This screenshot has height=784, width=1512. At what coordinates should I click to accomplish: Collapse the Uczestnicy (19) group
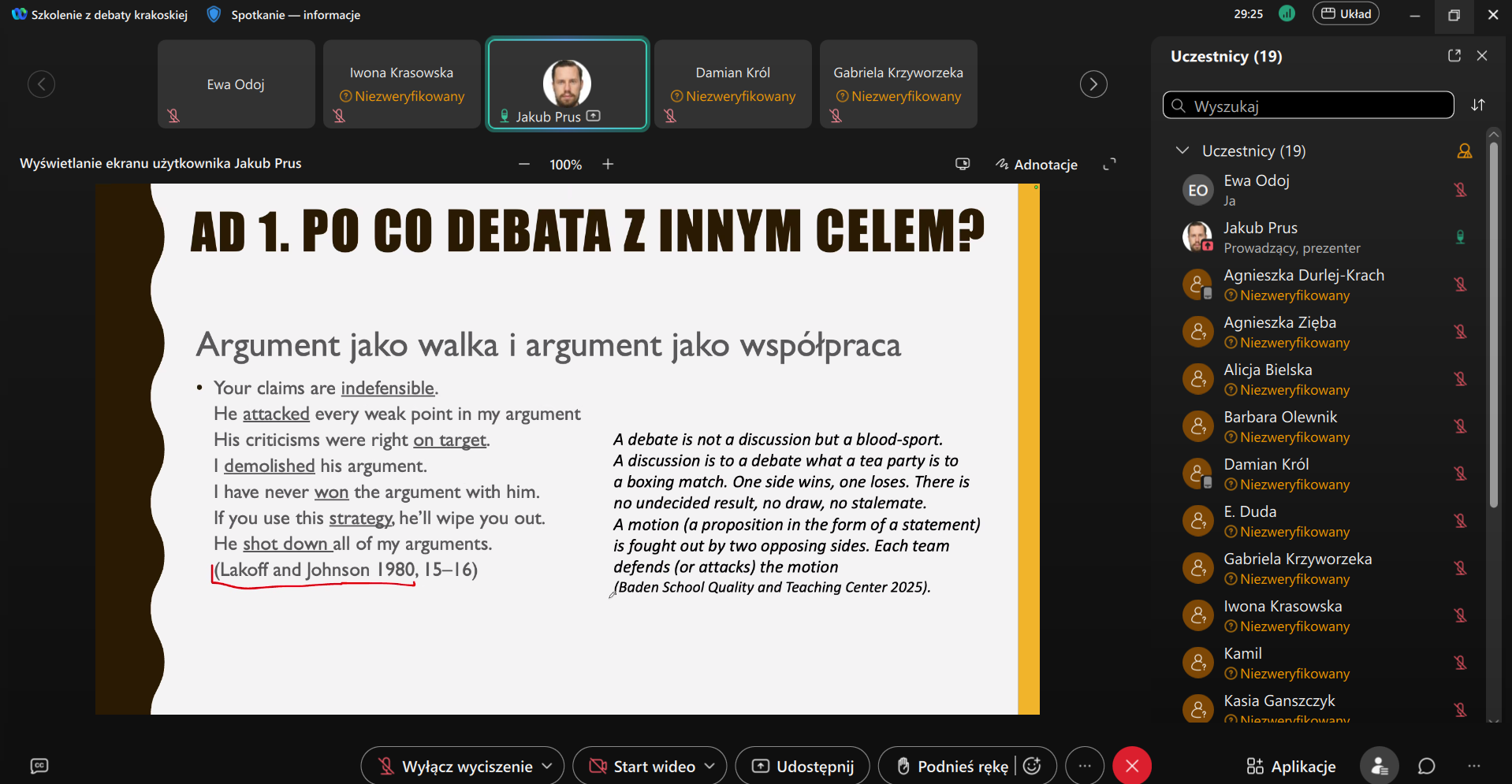[x=1182, y=150]
